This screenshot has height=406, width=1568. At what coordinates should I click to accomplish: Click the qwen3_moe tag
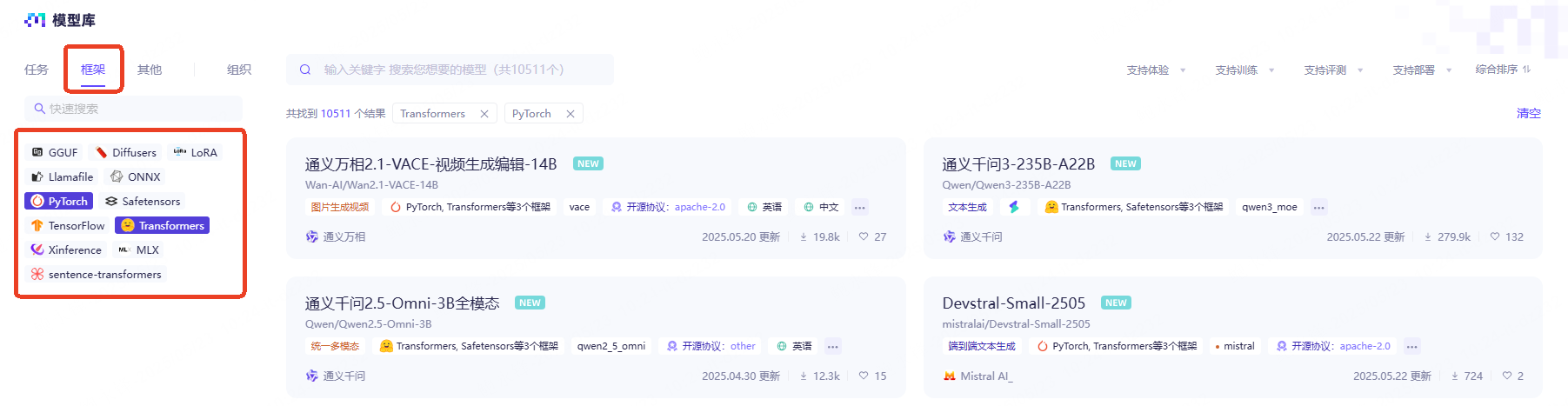[x=1269, y=207]
